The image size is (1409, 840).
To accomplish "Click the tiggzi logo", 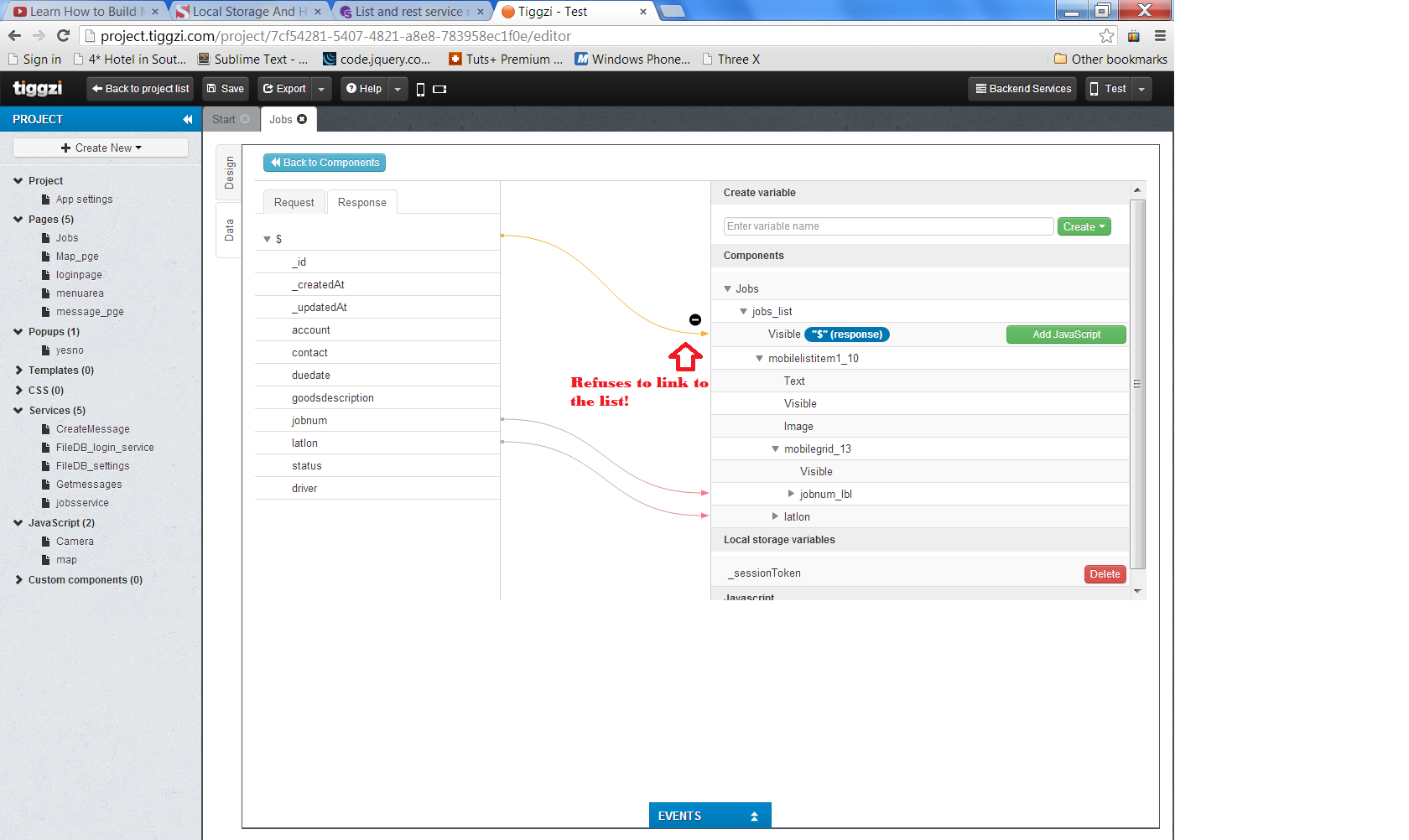I will 38,88.
